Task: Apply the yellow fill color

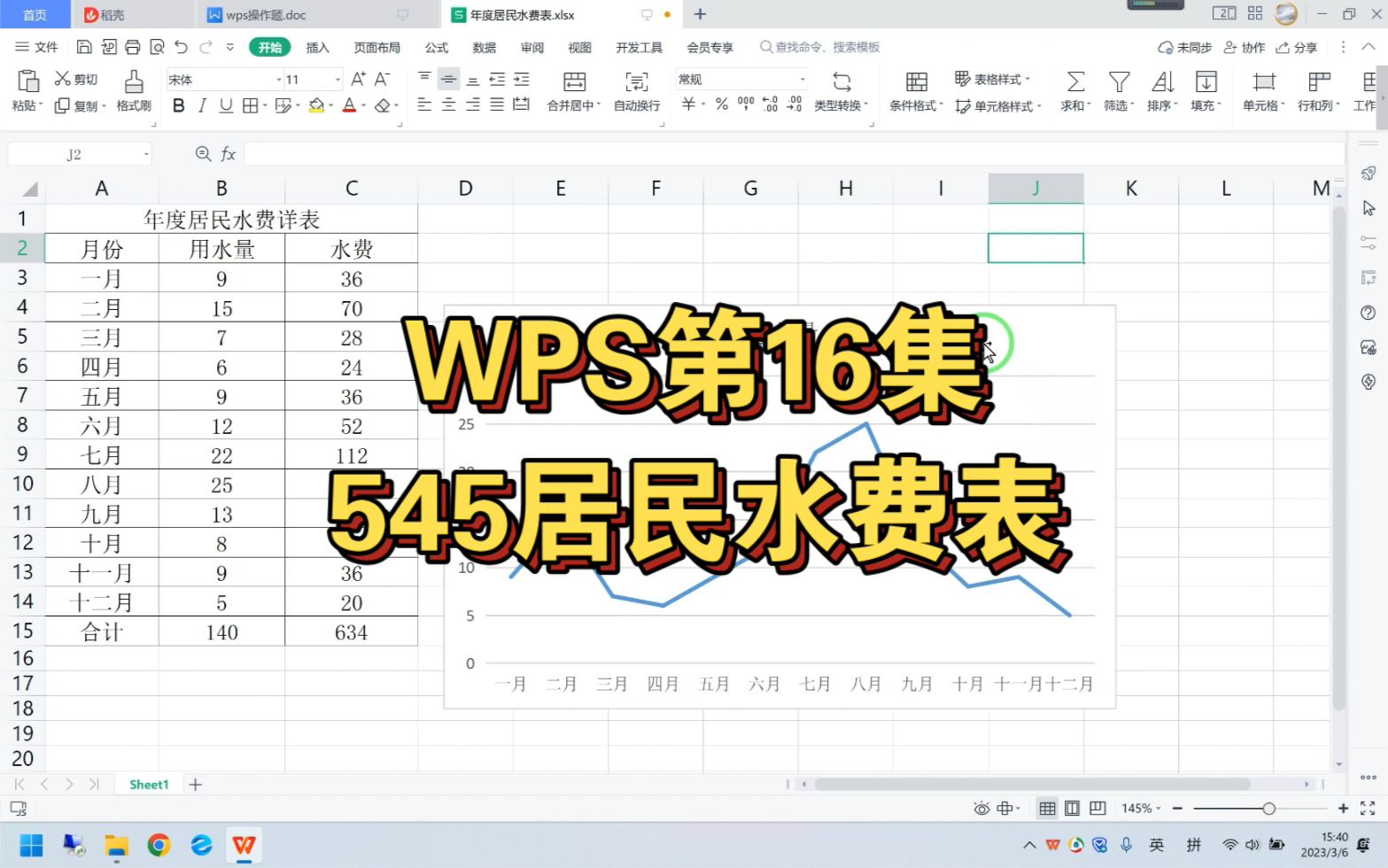Action: tap(316, 105)
